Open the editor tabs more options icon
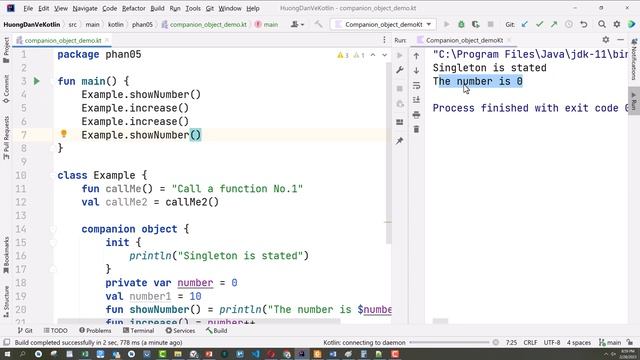This screenshot has height=360, width=640. coord(384,40)
